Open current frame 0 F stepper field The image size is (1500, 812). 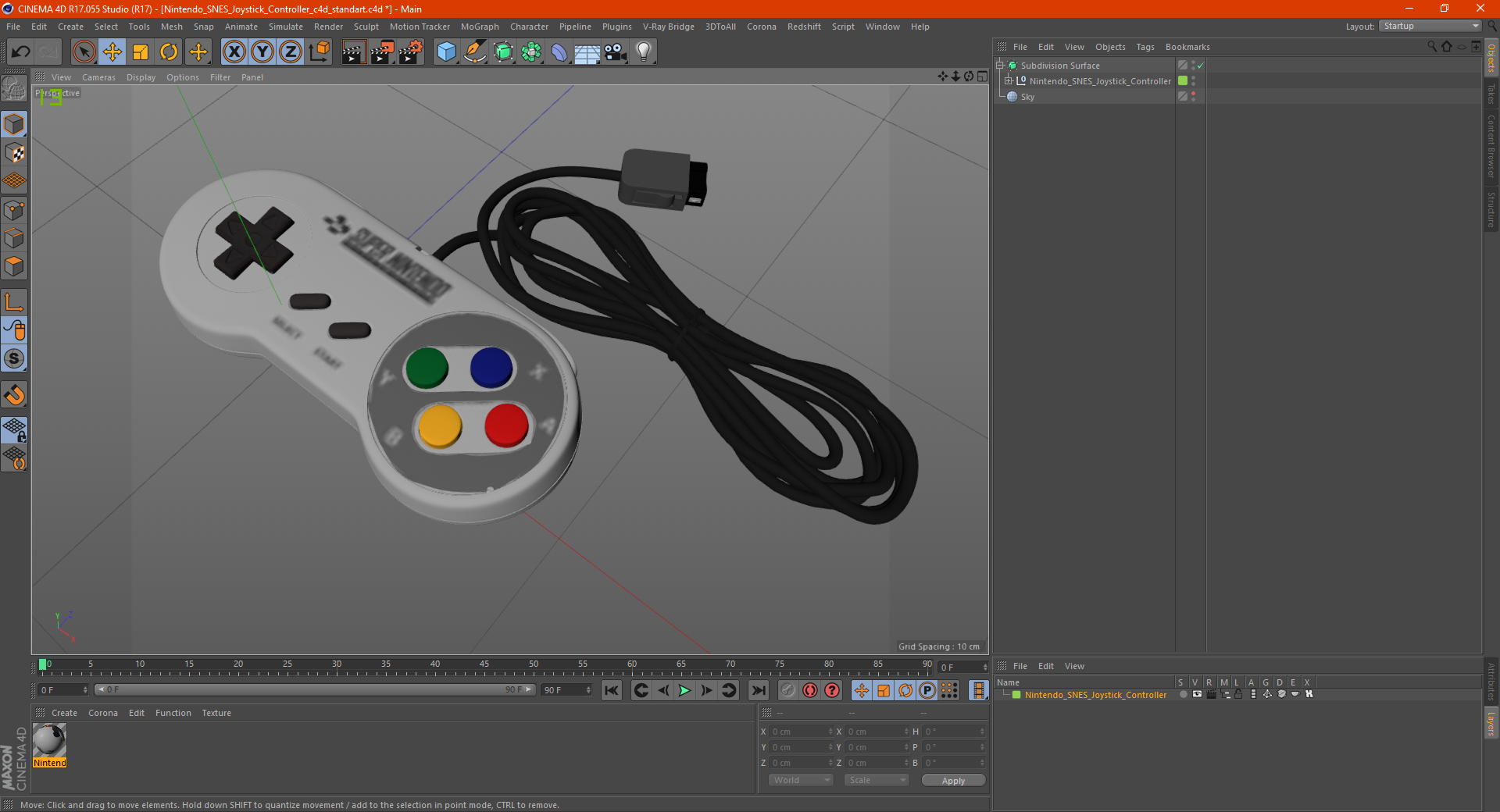click(x=963, y=667)
